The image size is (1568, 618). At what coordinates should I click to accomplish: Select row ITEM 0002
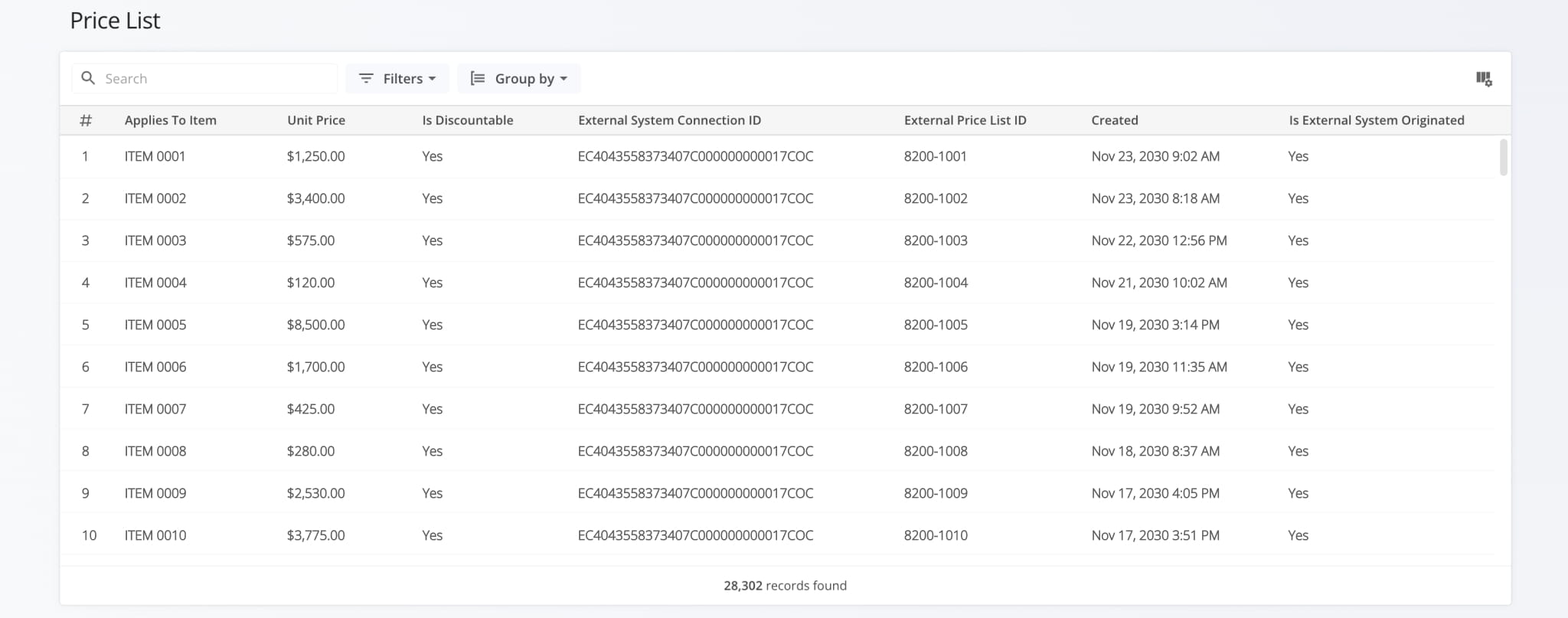pyautogui.click(x=777, y=198)
